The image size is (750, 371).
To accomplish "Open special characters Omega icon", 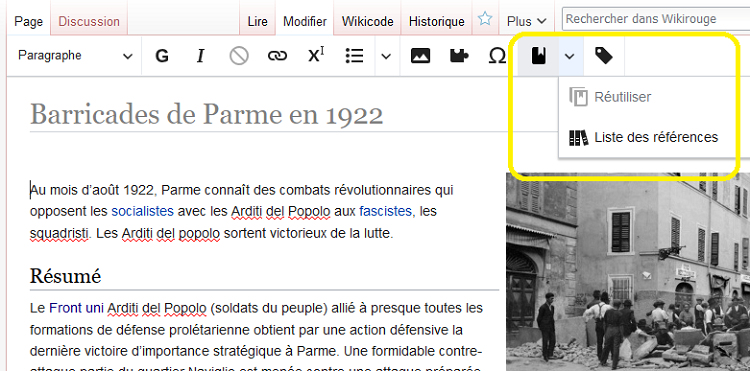I will [x=497, y=56].
